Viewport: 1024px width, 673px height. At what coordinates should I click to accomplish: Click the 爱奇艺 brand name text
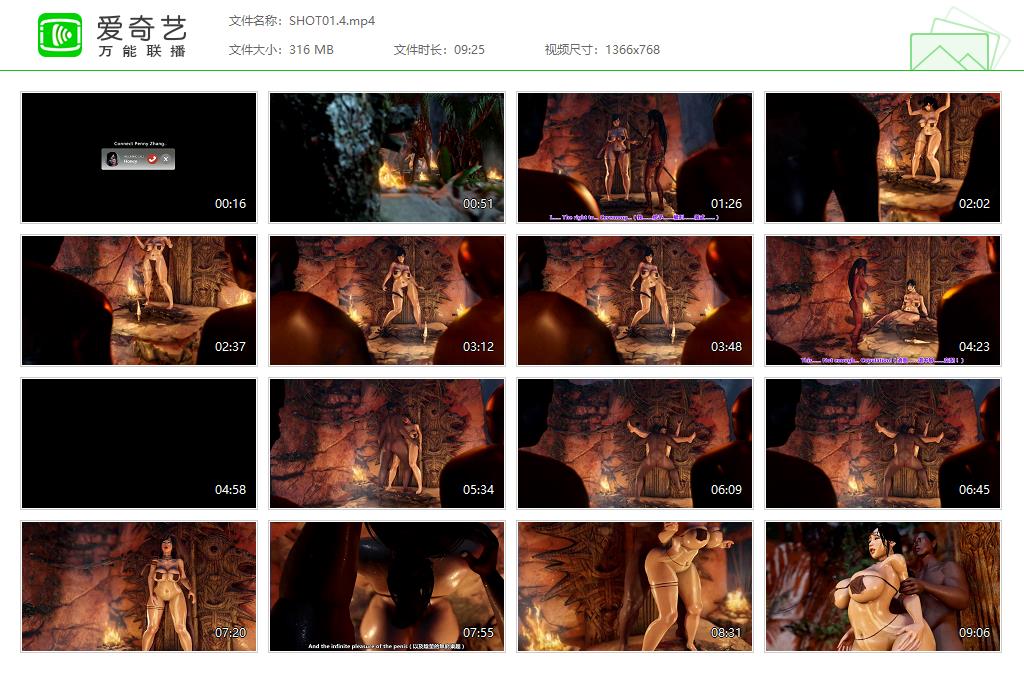(x=142, y=28)
